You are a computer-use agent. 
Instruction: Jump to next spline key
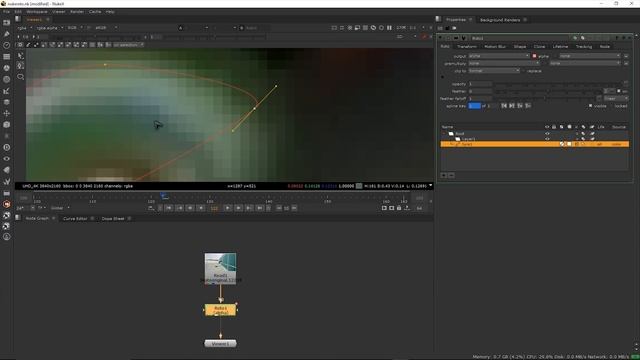click(512, 106)
